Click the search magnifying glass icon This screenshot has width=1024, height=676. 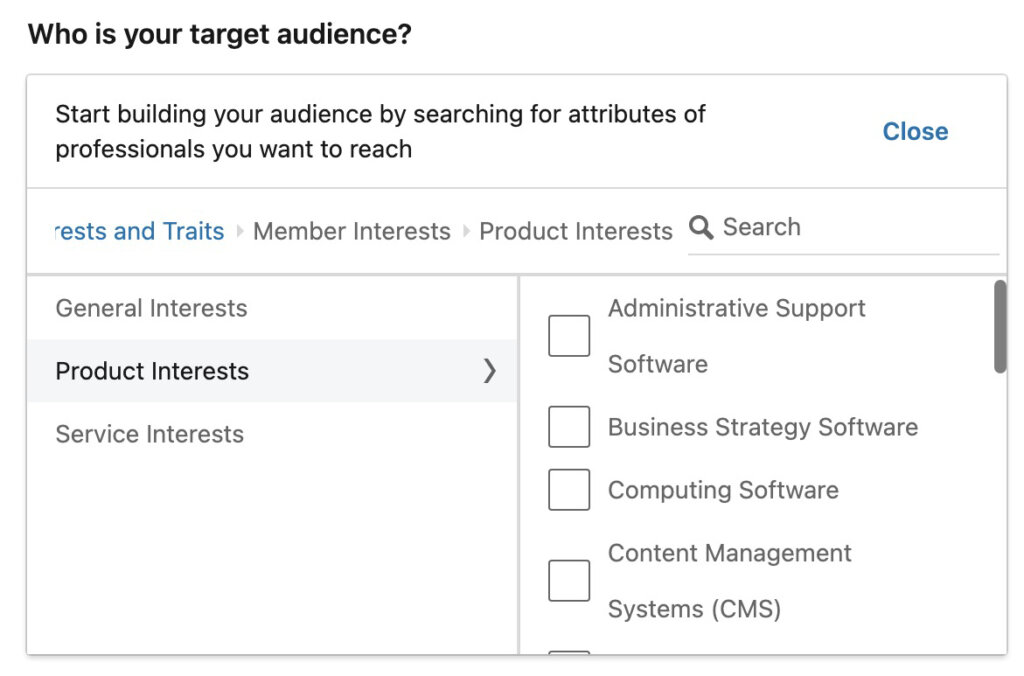[x=701, y=227]
